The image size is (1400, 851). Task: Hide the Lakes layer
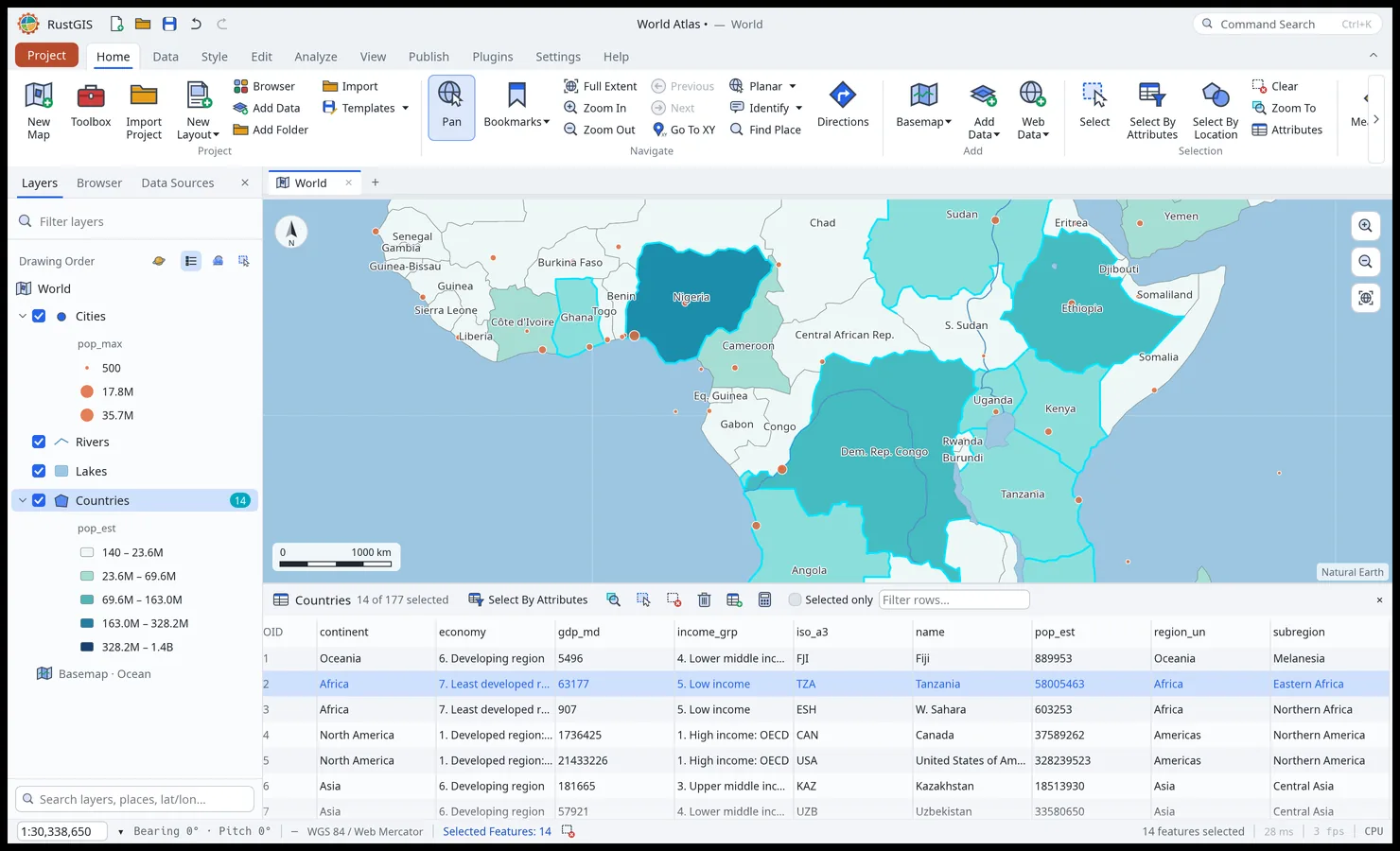39,471
